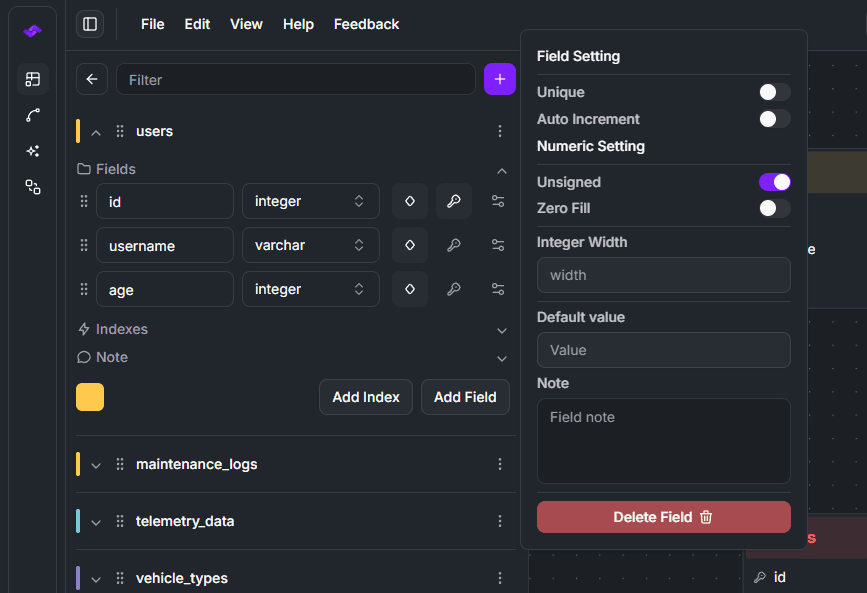Click the nullable diamond icon on the age field
The height and width of the screenshot is (593, 867).
pos(410,289)
